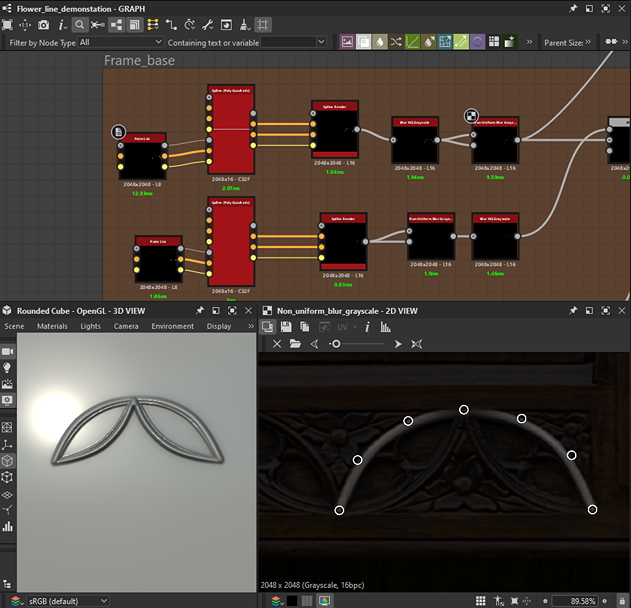Image resolution: width=631 pixels, height=608 pixels.
Task: Click the magnifier search icon in graph toolbar
Action: tap(81, 23)
